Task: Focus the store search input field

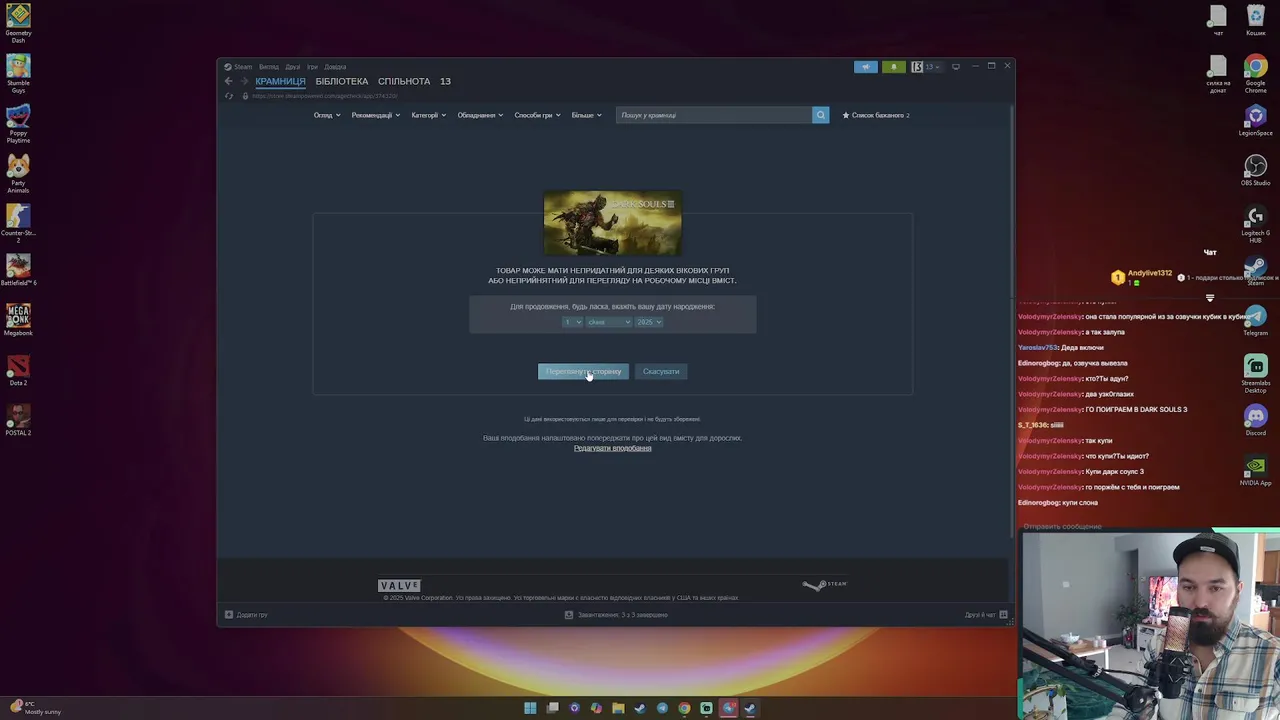Action: click(x=714, y=115)
